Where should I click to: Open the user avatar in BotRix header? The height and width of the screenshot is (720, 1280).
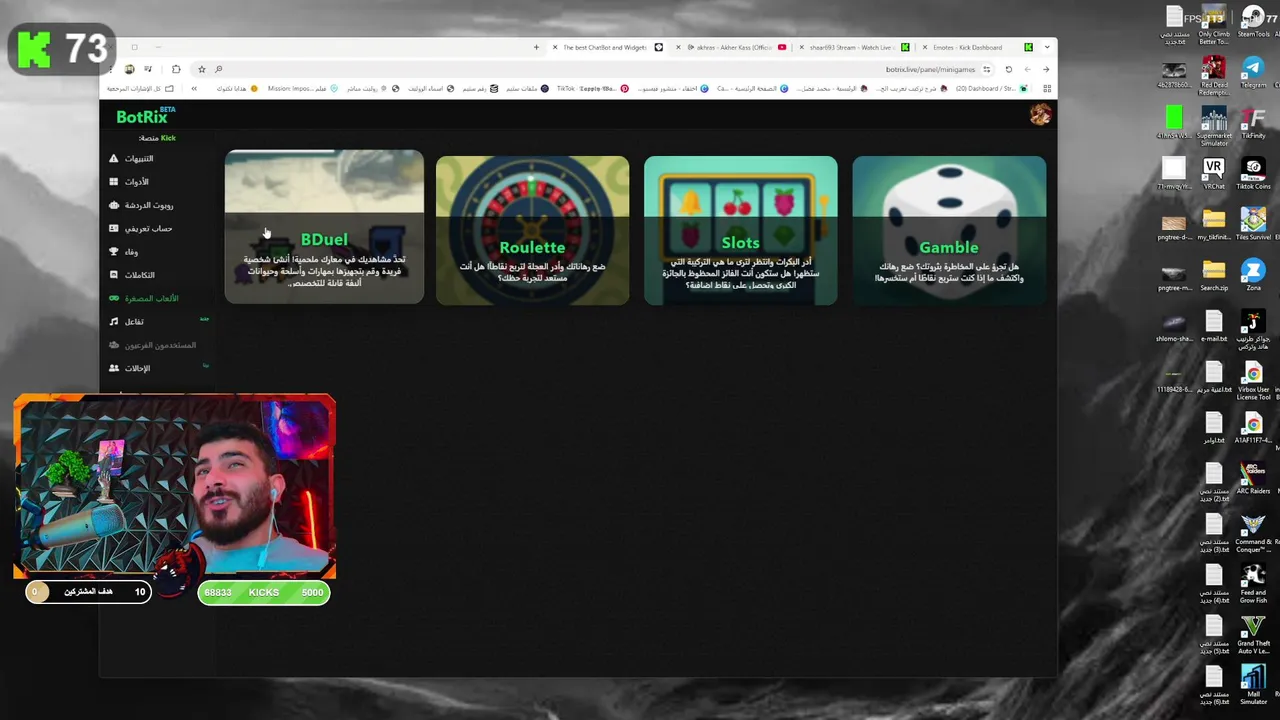1040,115
